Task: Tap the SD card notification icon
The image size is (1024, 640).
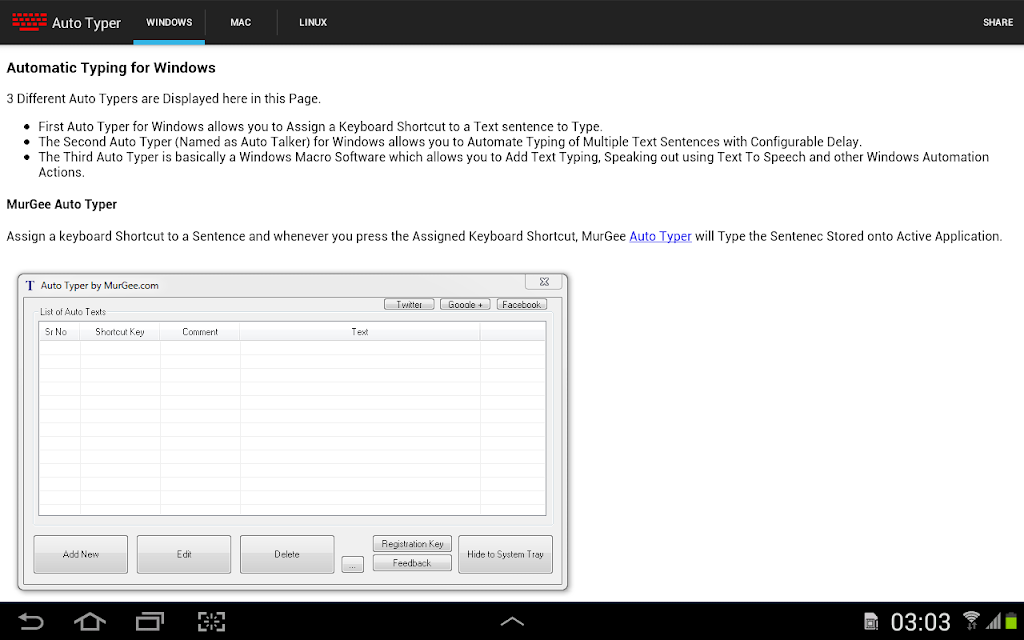Action: (871, 622)
